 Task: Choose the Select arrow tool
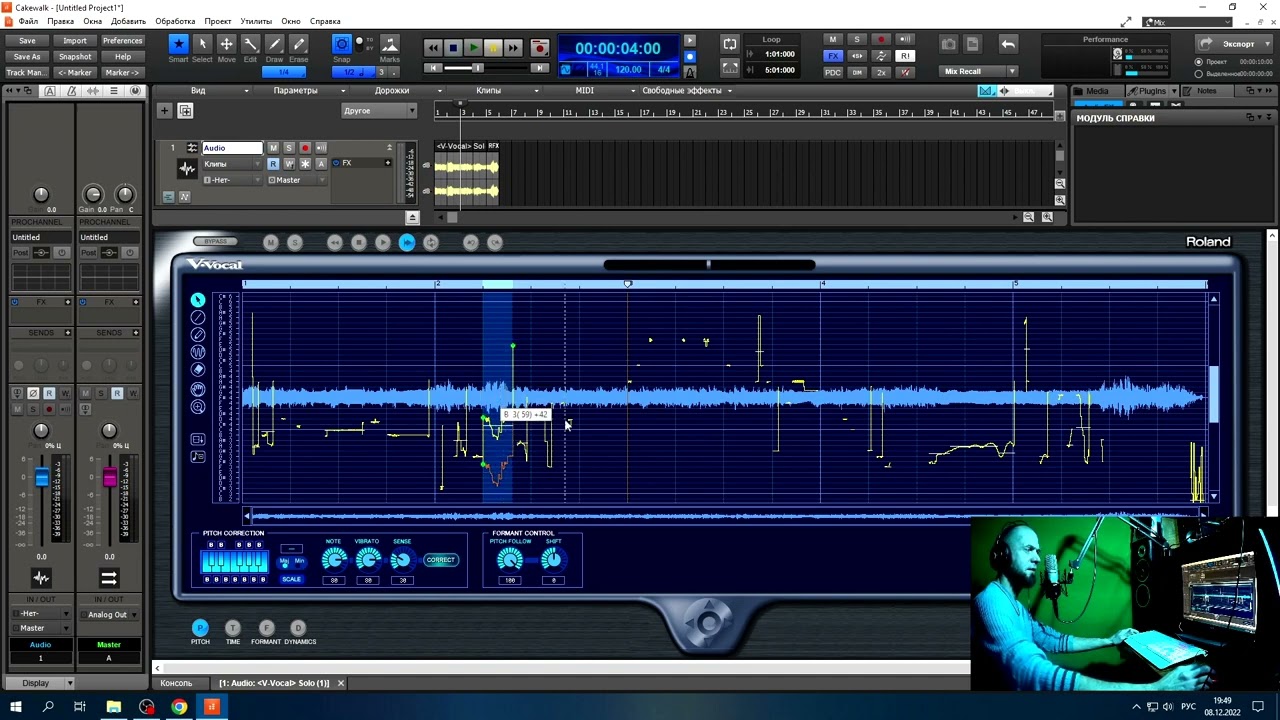(x=202, y=44)
